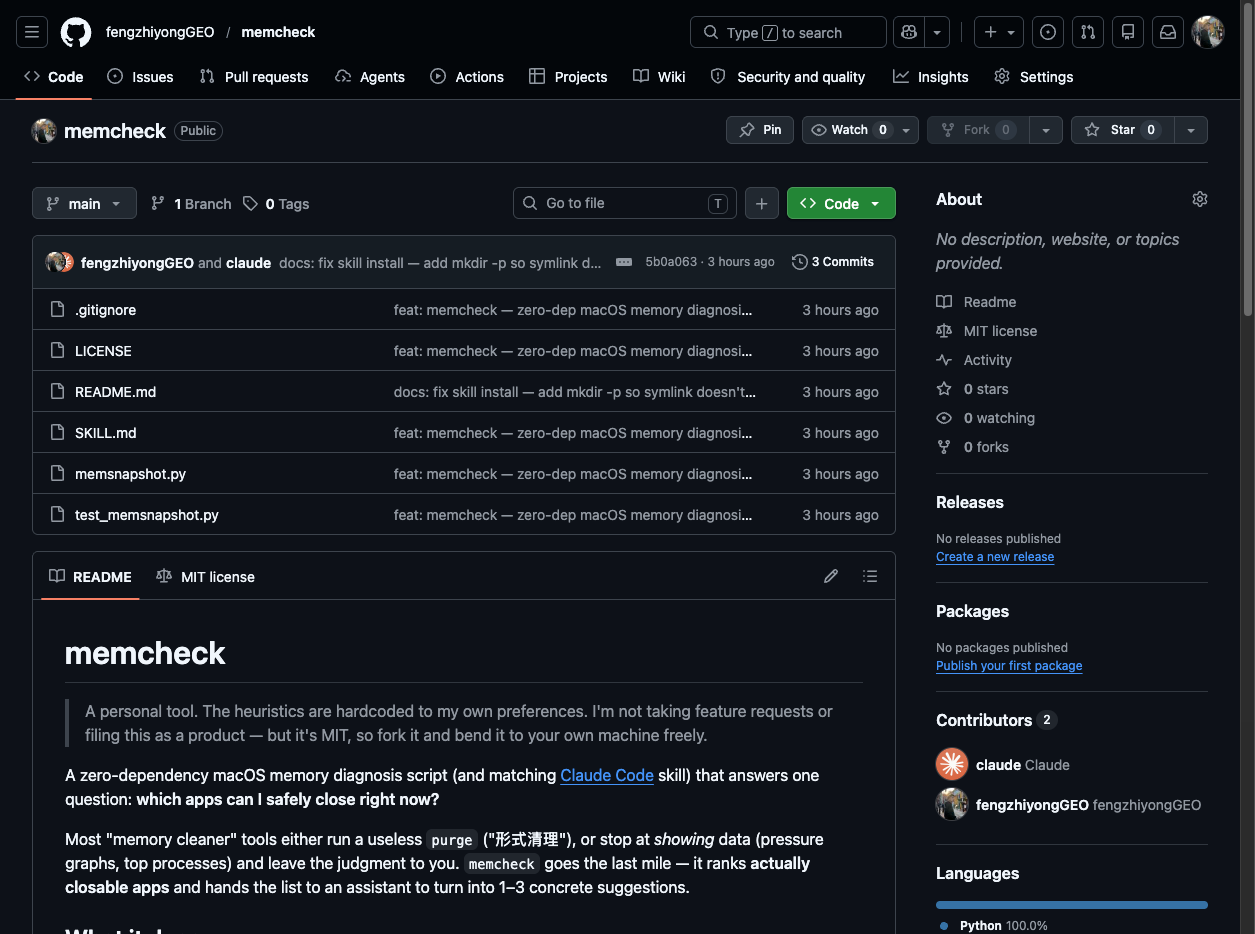The height and width of the screenshot is (934, 1255).
Task: Switch to the Agents tab
Action: point(370,77)
